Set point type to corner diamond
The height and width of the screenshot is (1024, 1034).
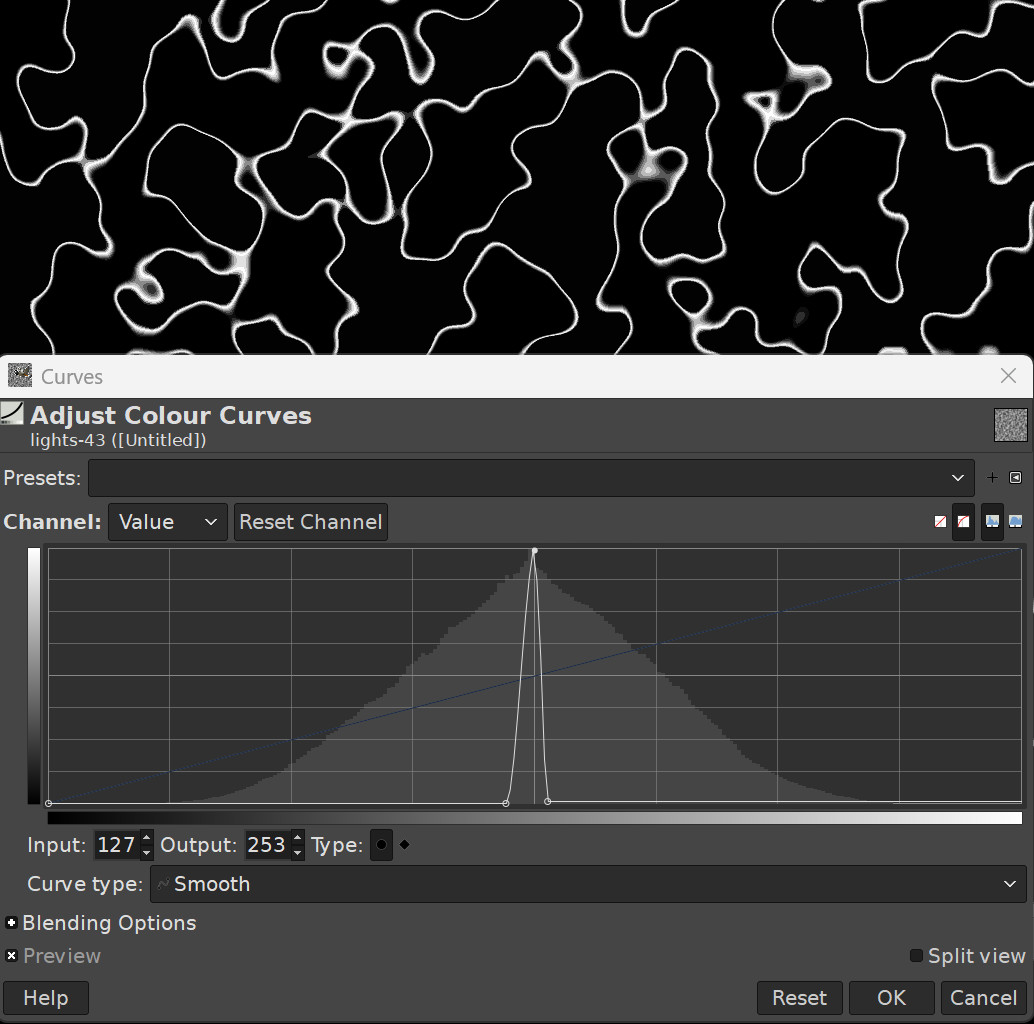point(405,845)
